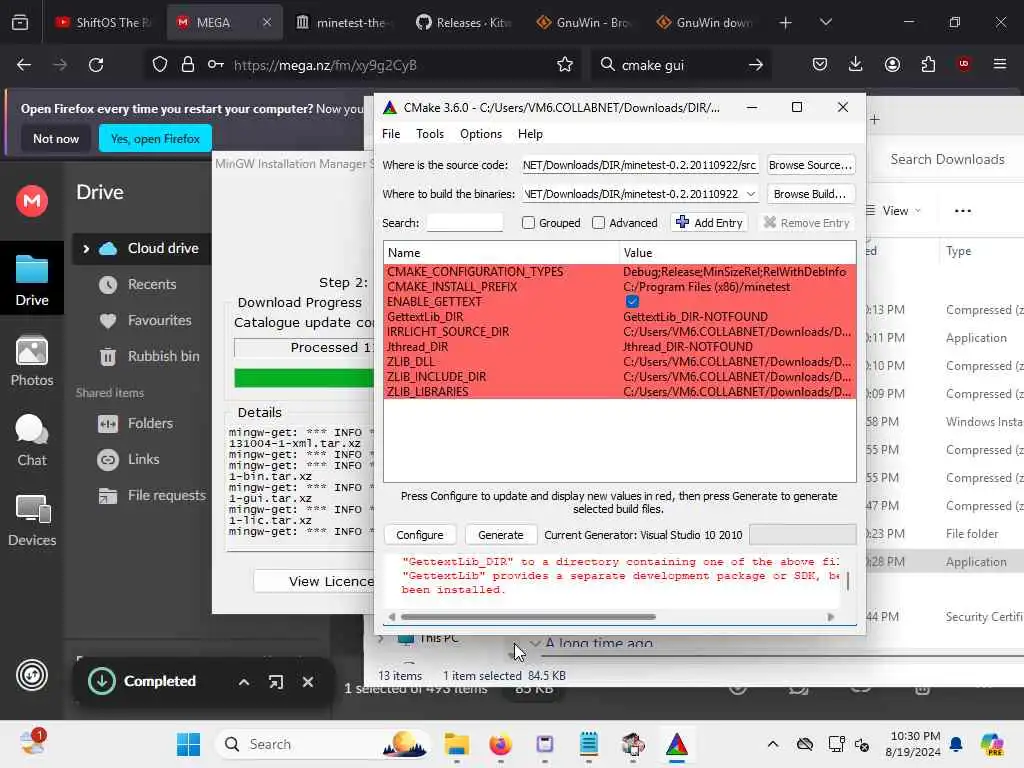Switch to Releases GitHub tab
Screen dimensions: 1024x768
coord(462,23)
